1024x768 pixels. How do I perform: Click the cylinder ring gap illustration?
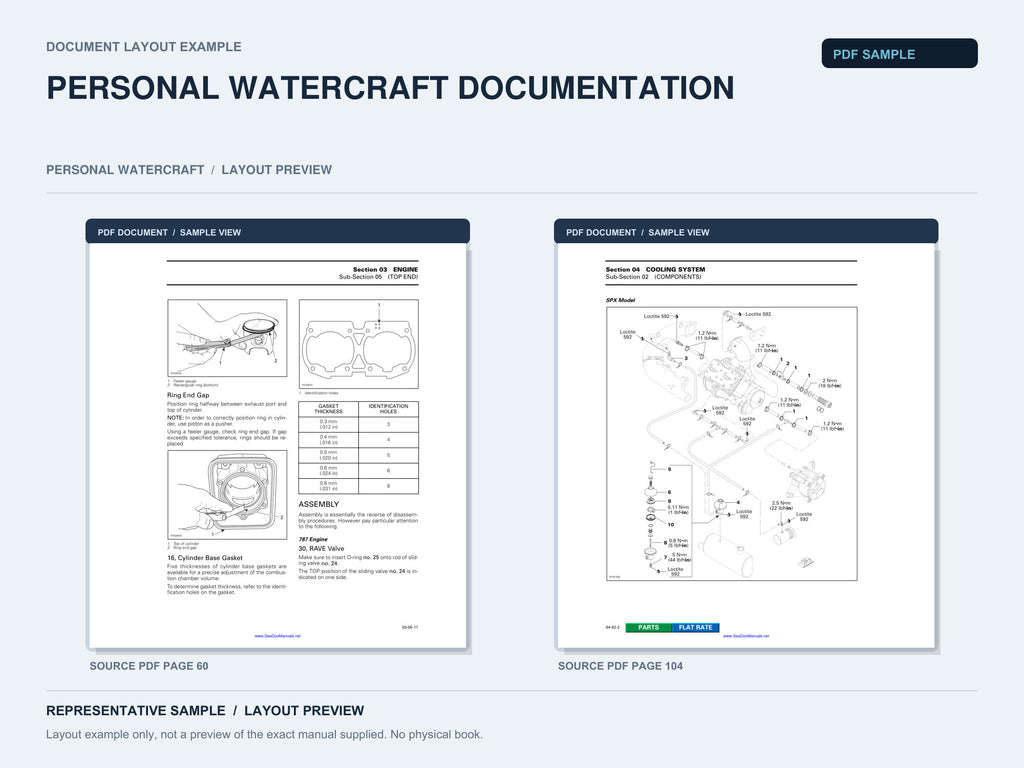pos(227,495)
